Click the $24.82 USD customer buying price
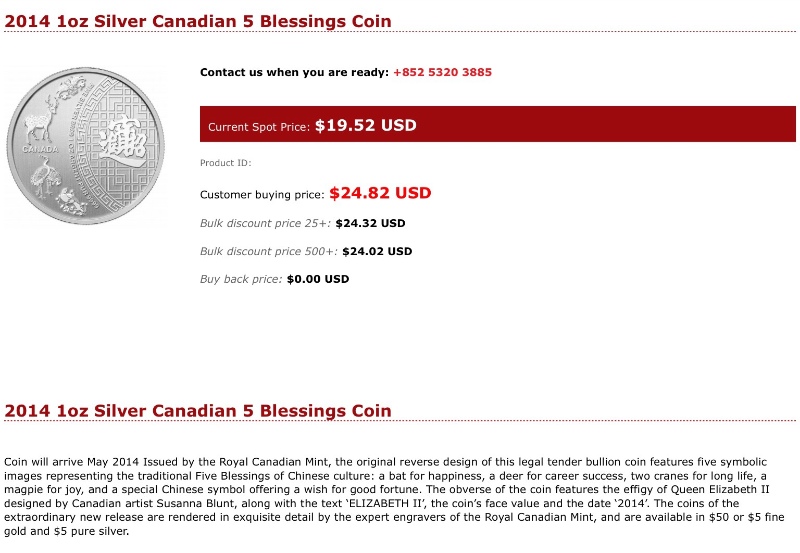 coord(380,193)
